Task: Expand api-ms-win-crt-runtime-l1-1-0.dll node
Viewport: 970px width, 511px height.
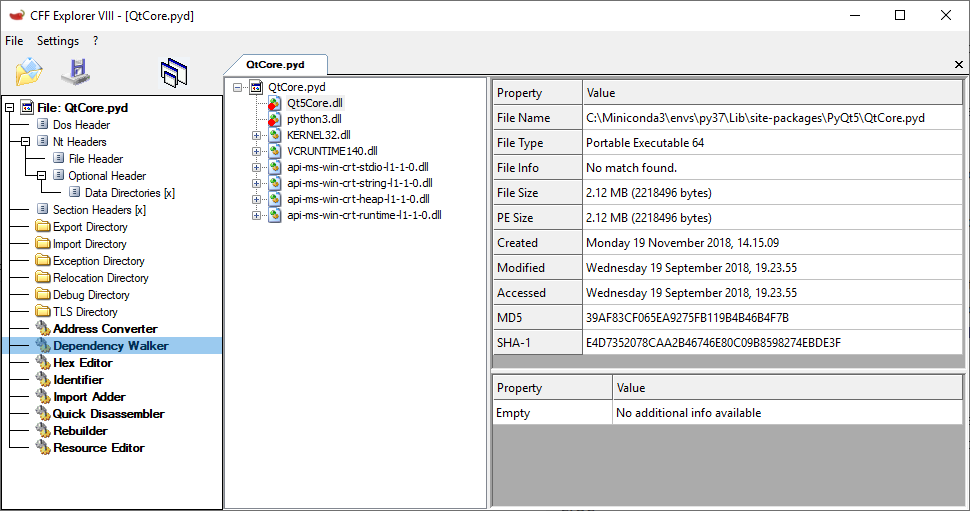Action: pyautogui.click(x=256, y=215)
